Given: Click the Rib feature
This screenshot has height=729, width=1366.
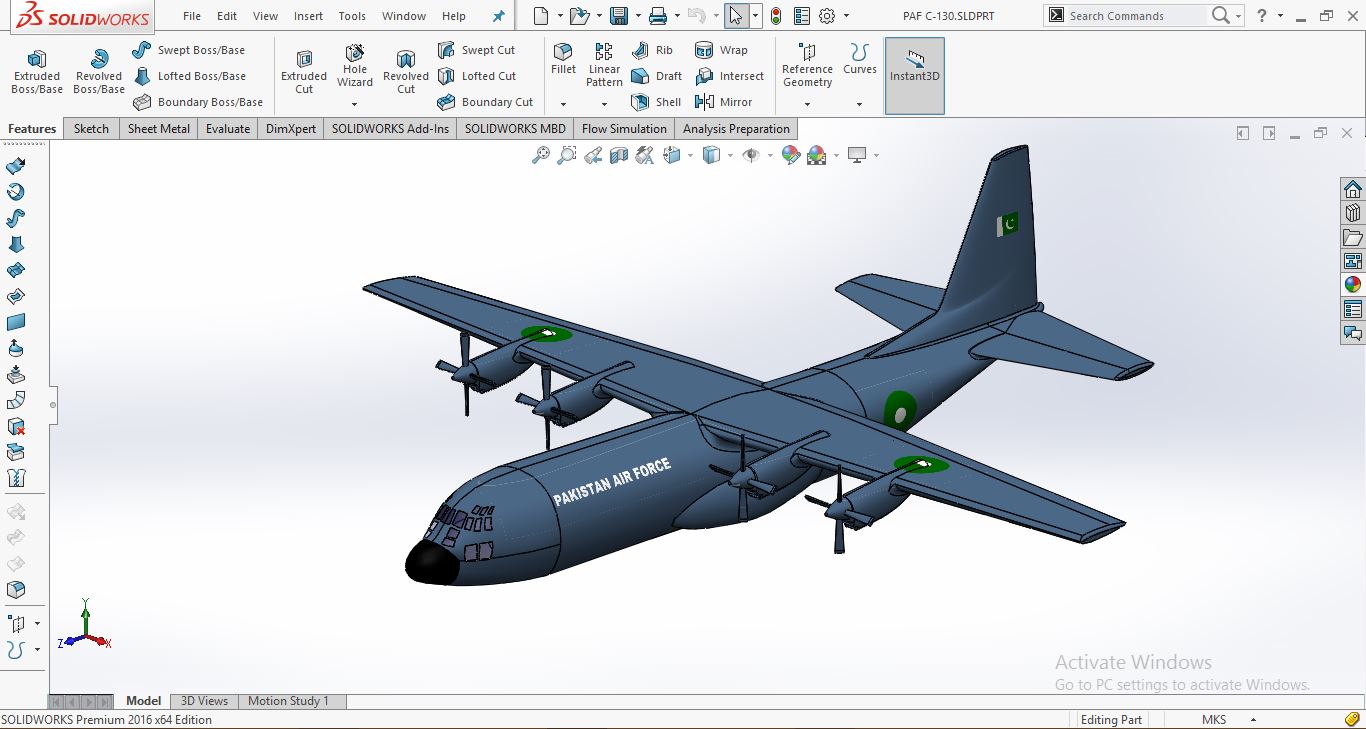Looking at the screenshot, I should (653, 50).
